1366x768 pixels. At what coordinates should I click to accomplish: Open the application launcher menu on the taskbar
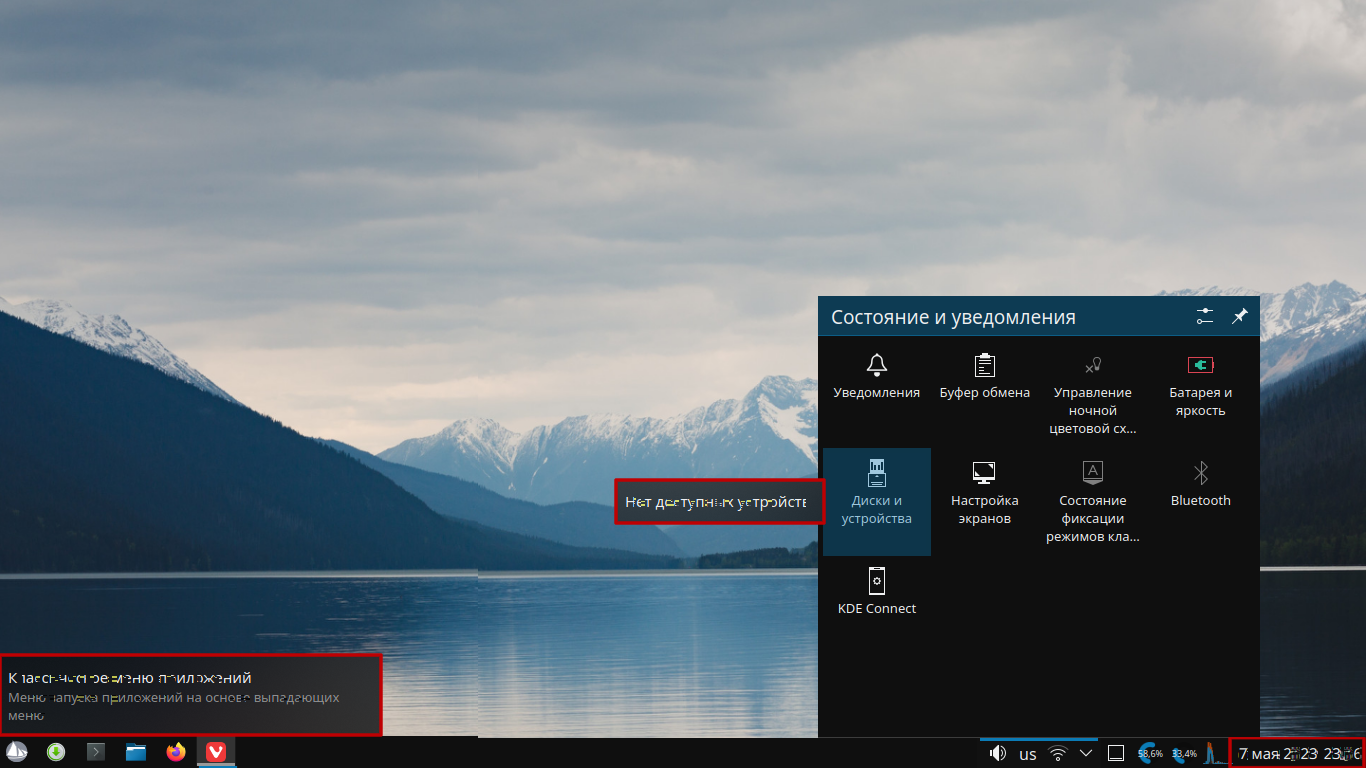point(16,752)
